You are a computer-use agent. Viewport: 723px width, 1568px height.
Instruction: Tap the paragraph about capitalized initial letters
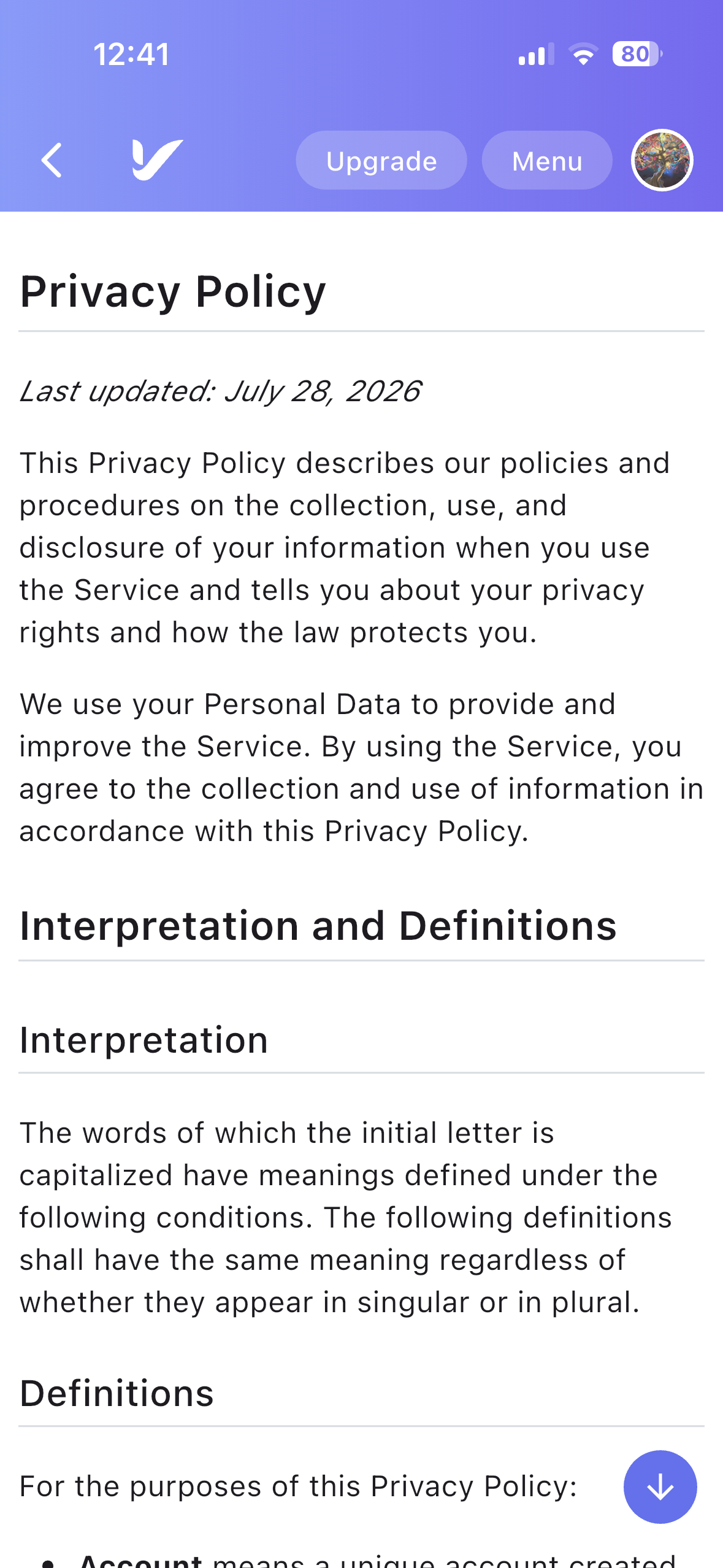pyautogui.click(x=346, y=1217)
